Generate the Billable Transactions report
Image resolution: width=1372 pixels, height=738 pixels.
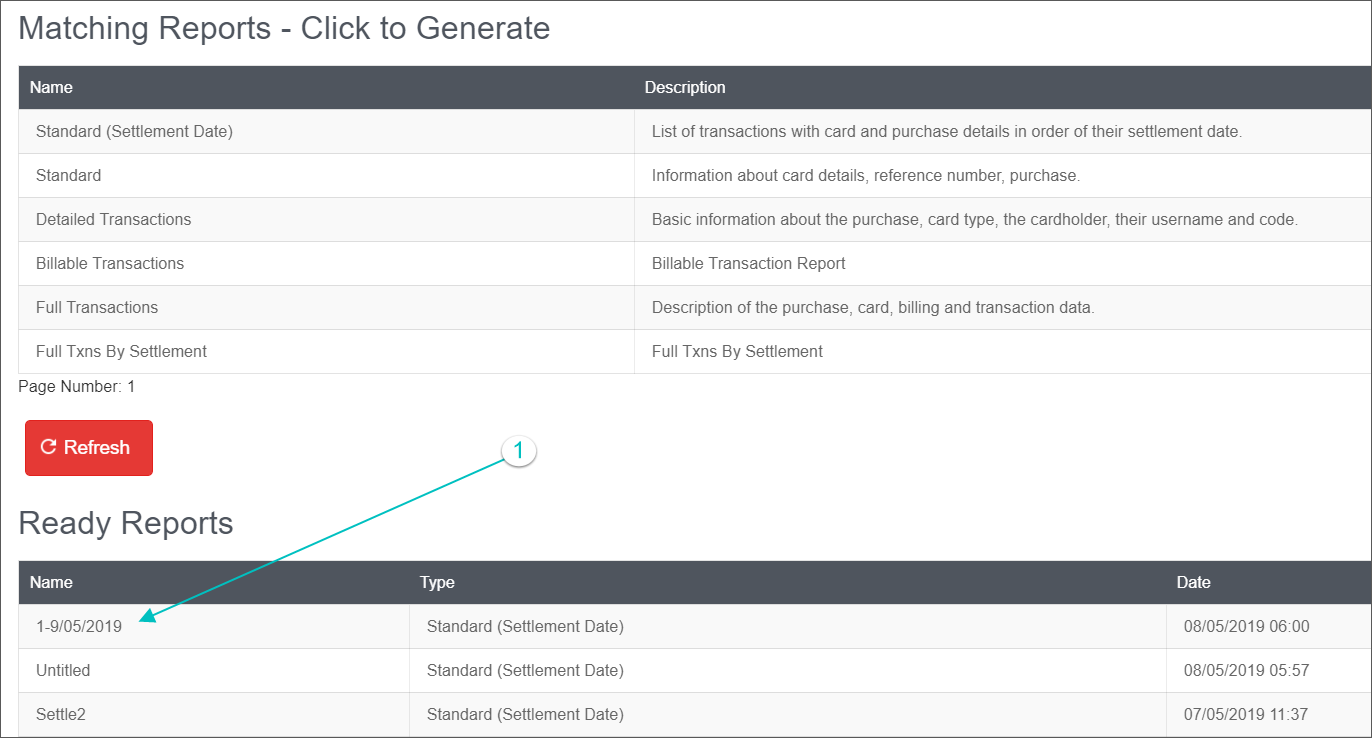tap(110, 263)
